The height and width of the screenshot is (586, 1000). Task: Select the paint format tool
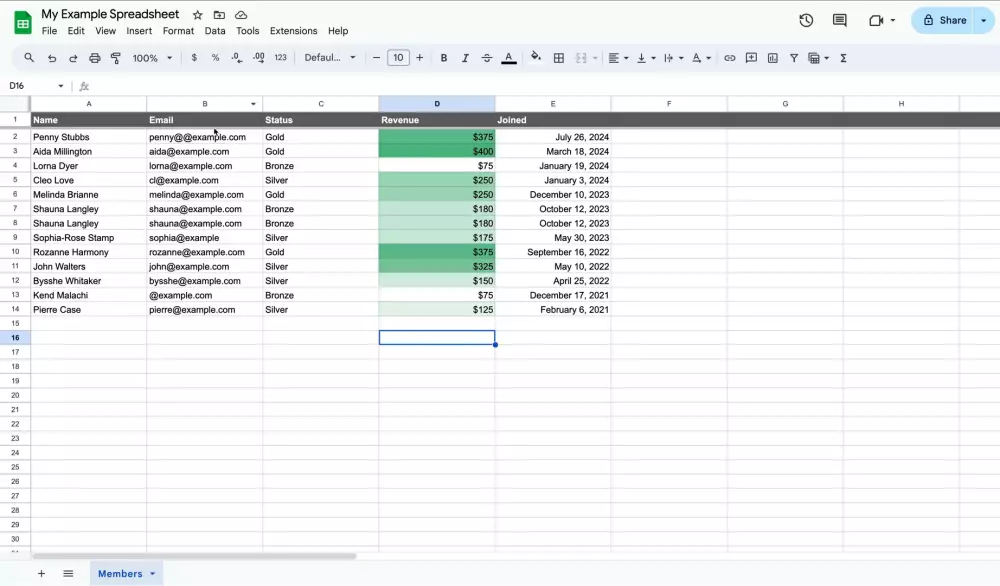tap(116, 58)
